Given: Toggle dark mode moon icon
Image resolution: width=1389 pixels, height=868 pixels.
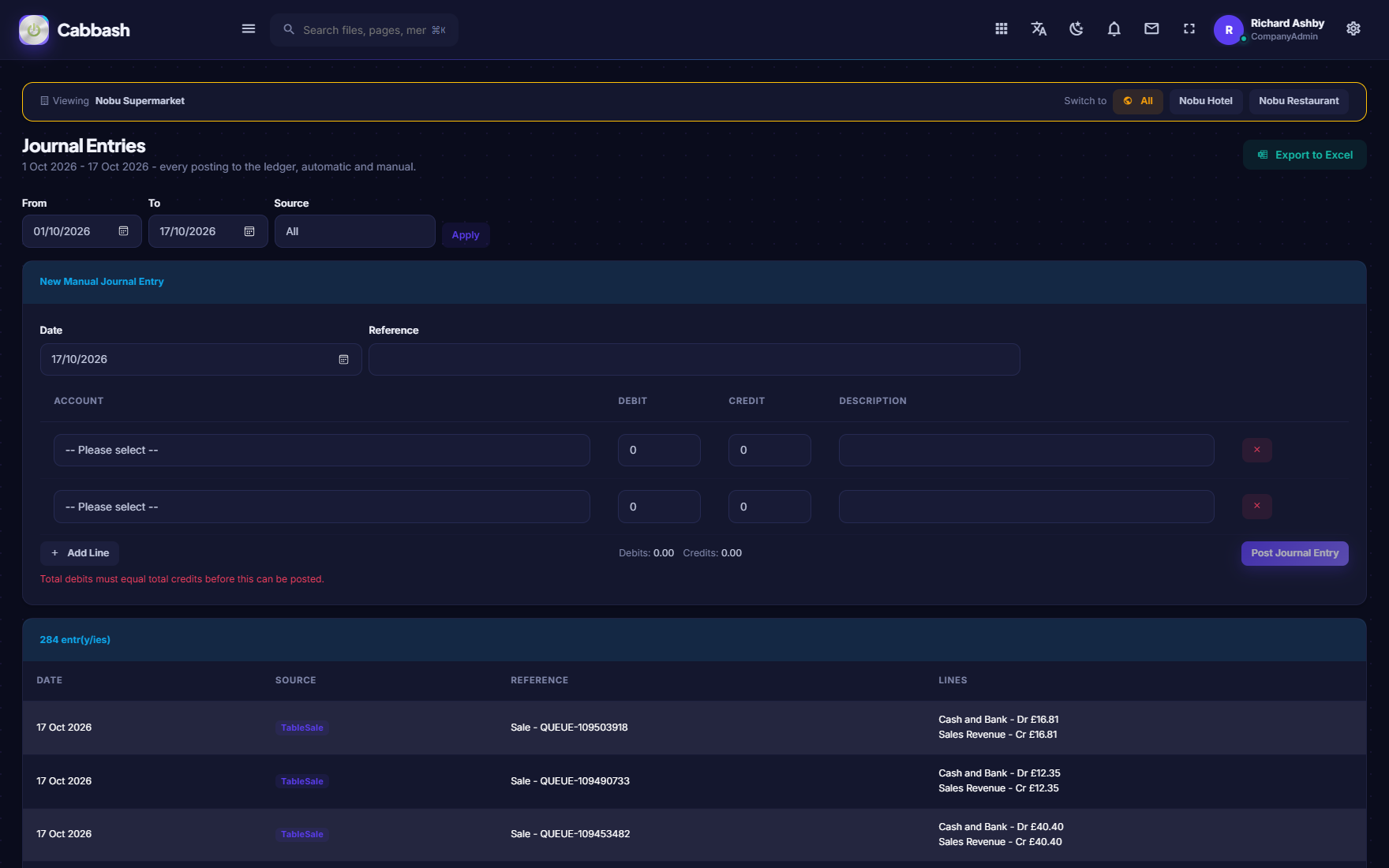Looking at the screenshot, I should pos(1076,29).
